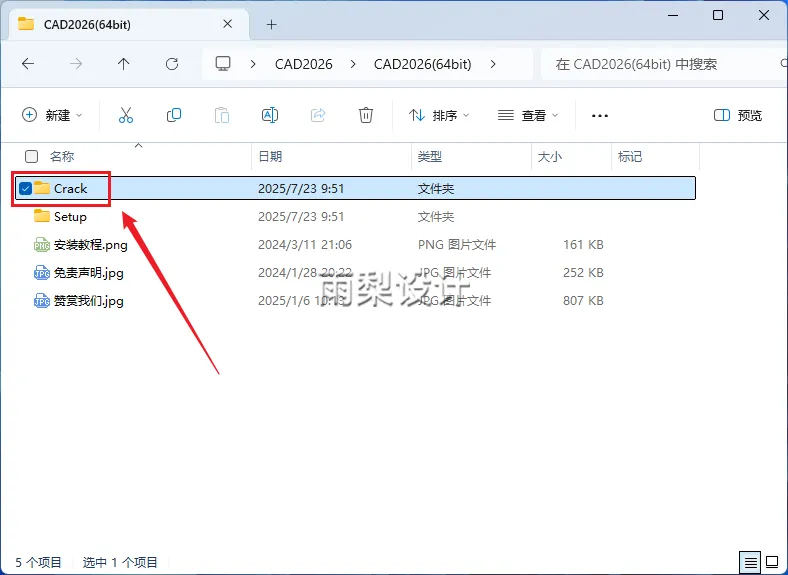
Task: Select the file 免责声明.jpg
Action: (x=89, y=273)
